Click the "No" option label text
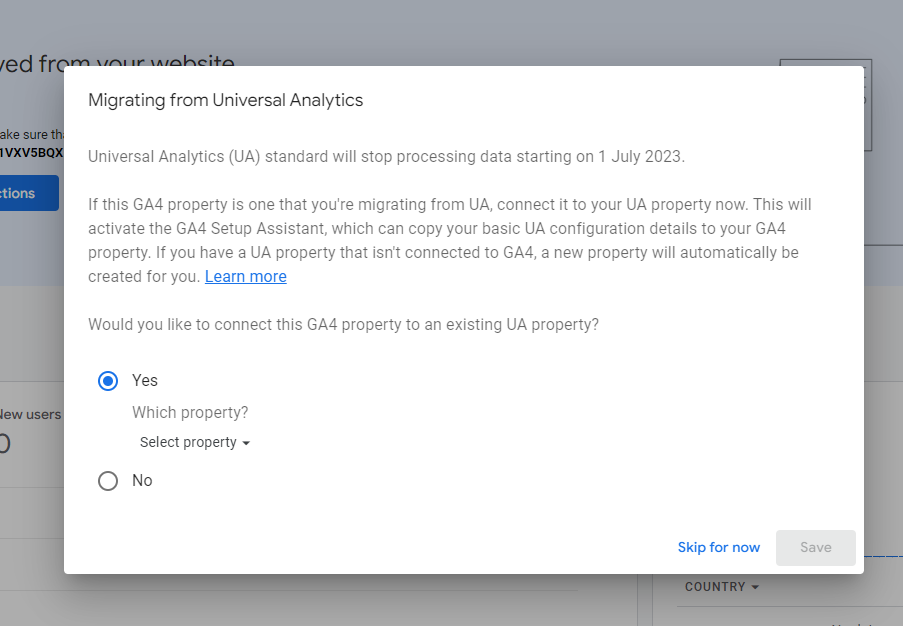The height and width of the screenshot is (626, 903). (142, 480)
